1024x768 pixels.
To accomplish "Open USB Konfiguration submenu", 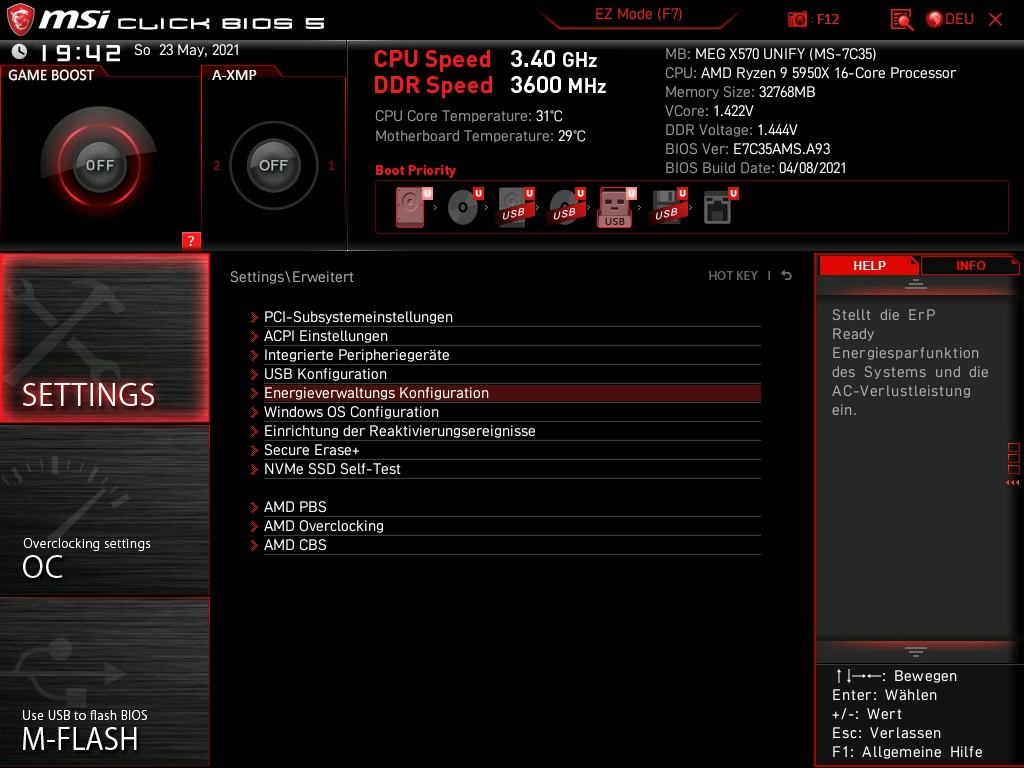I will coord(505,374).
